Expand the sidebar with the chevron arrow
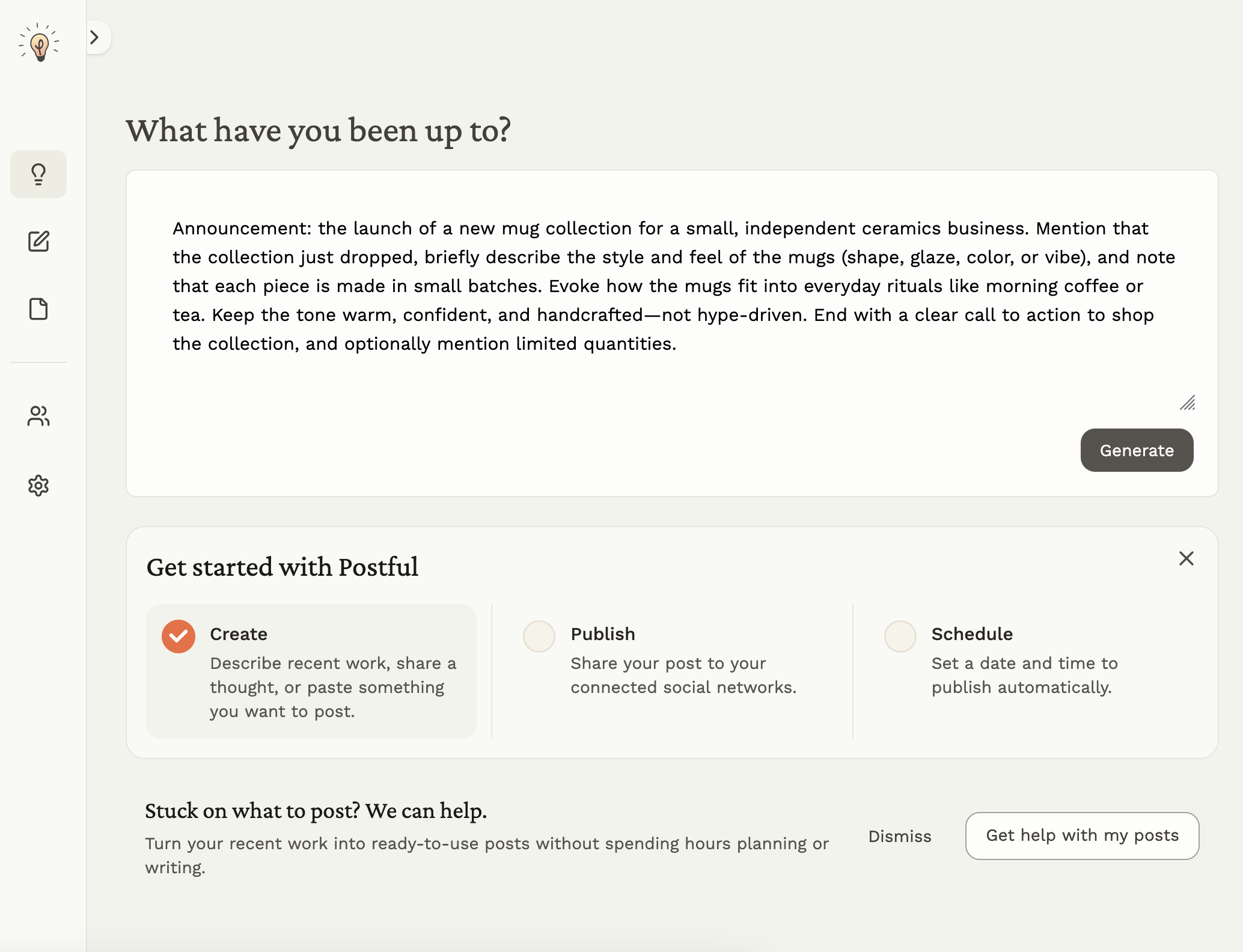 coord(95,37)
